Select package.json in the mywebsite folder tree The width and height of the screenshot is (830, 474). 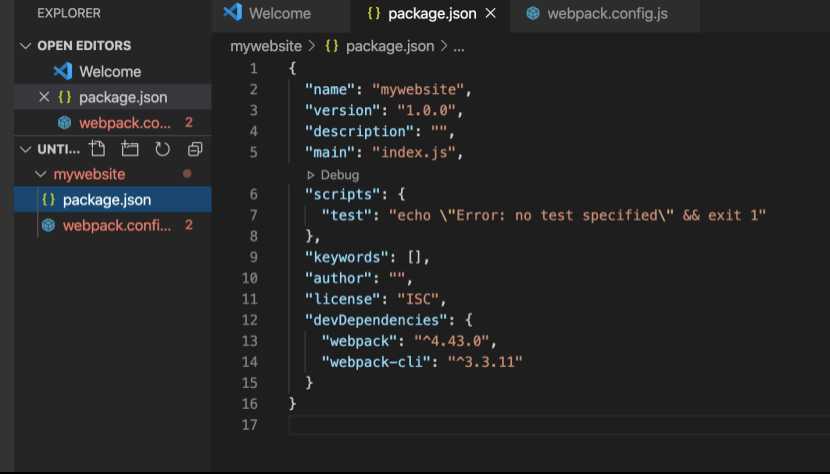click(x=113, y=200)
